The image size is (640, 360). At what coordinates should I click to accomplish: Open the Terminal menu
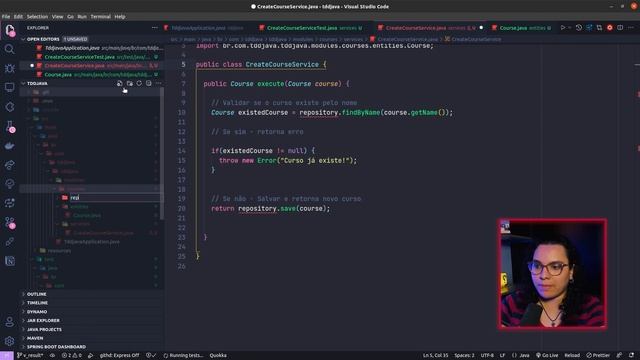point(100,17)
